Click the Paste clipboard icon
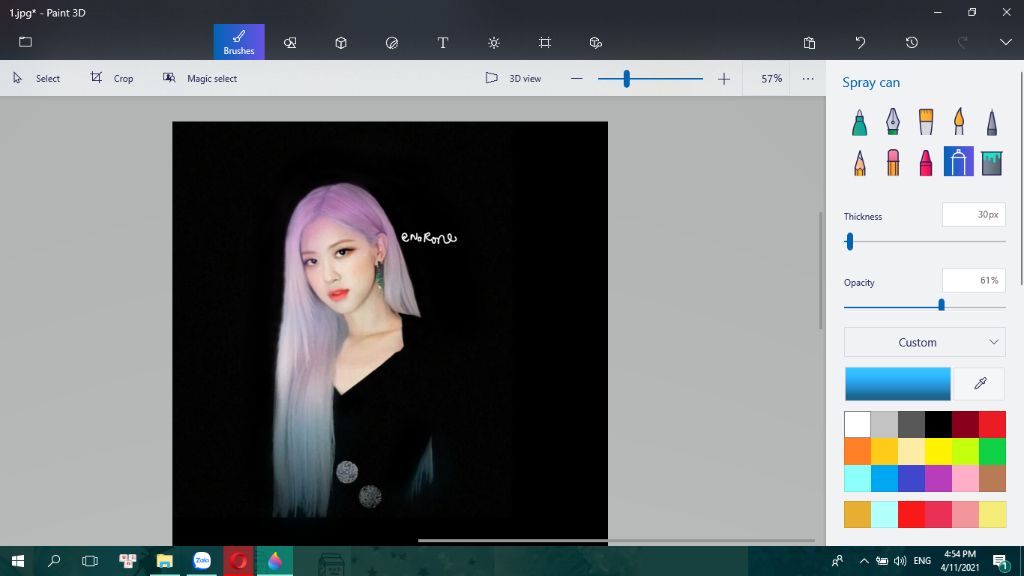 pos(809,42)
